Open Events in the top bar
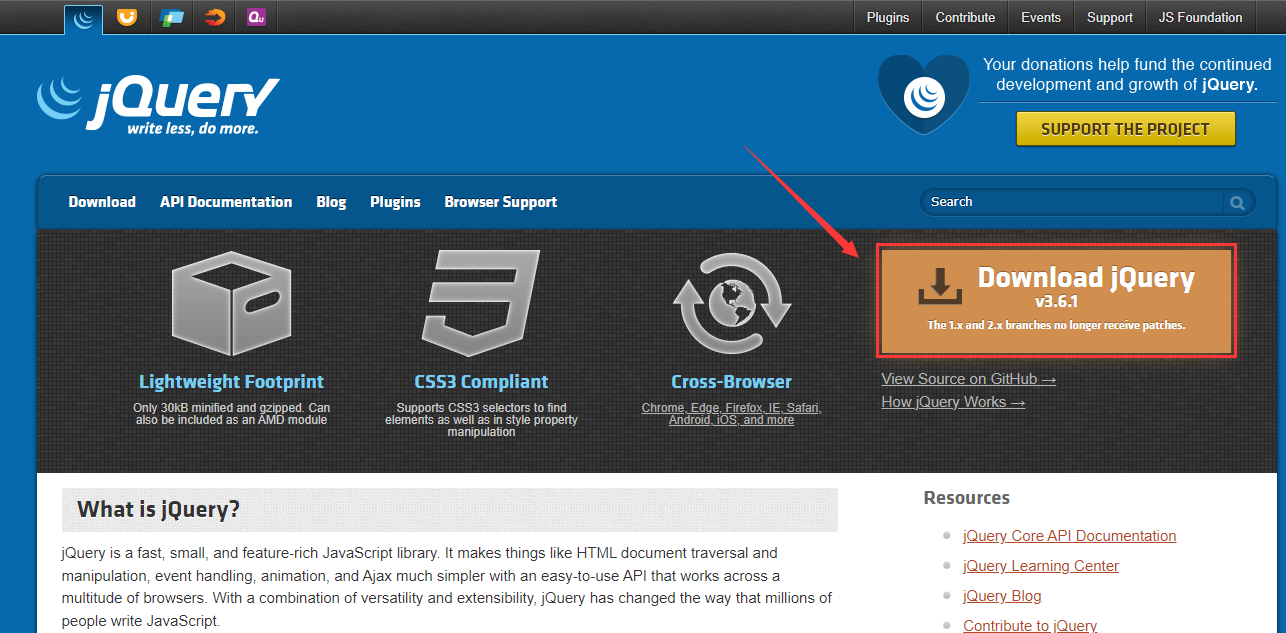Image resolution: width=1286 pixels, height=633 pixels. 1041,17
